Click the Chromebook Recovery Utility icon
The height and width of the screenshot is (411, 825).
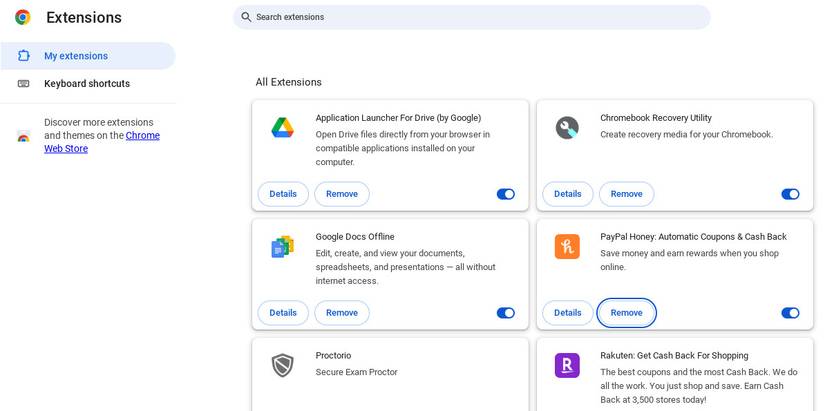567,128
